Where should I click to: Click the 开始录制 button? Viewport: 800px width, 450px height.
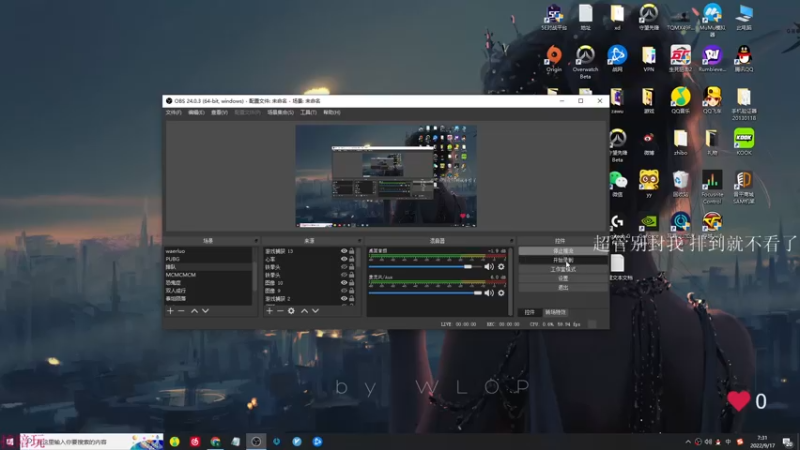[x=563, y=260]
